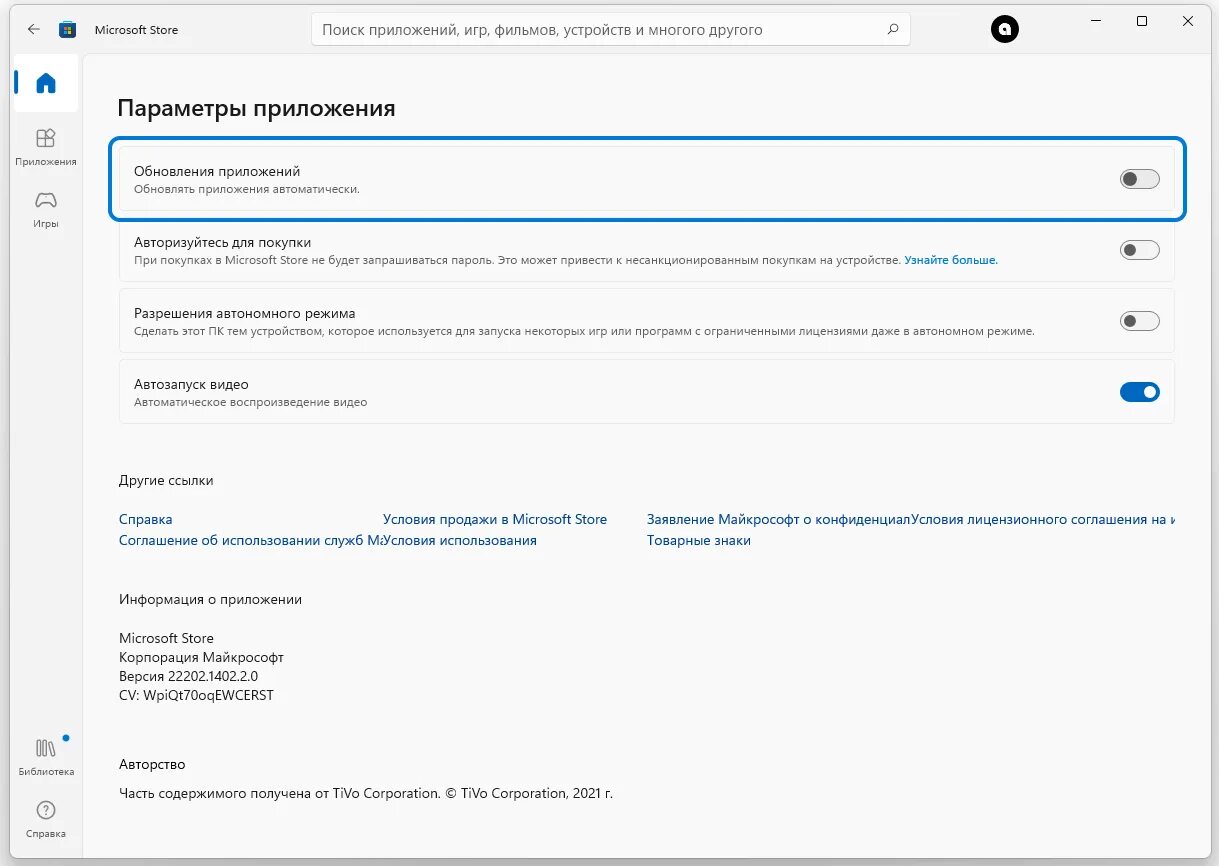Image resolution: width=1219 pixels, height=866 pixels.
Task: Toggle Авторизуйтесь для покупки switch
Action: point(1139,250)
